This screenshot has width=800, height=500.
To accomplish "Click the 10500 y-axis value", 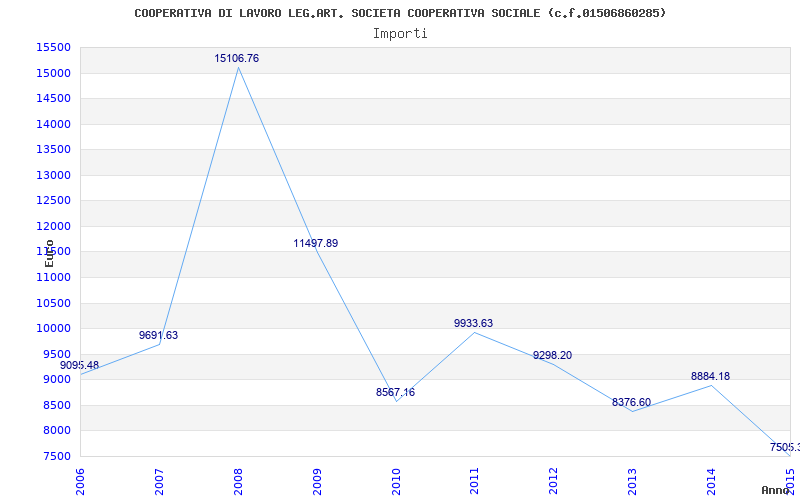I will 53,303.
